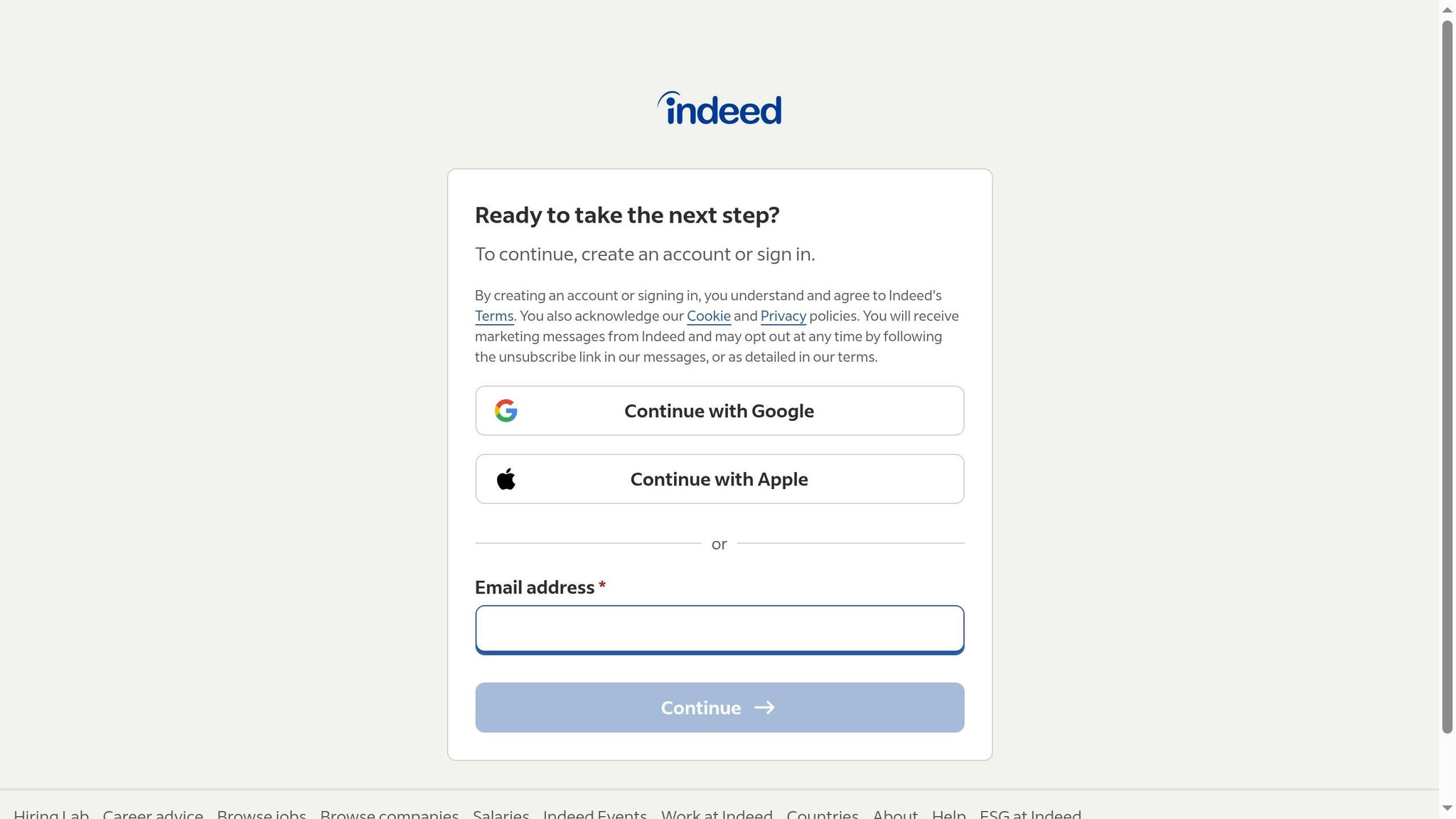Click the Google logo icon
The image size is (1456, 819).
[505, 411]
